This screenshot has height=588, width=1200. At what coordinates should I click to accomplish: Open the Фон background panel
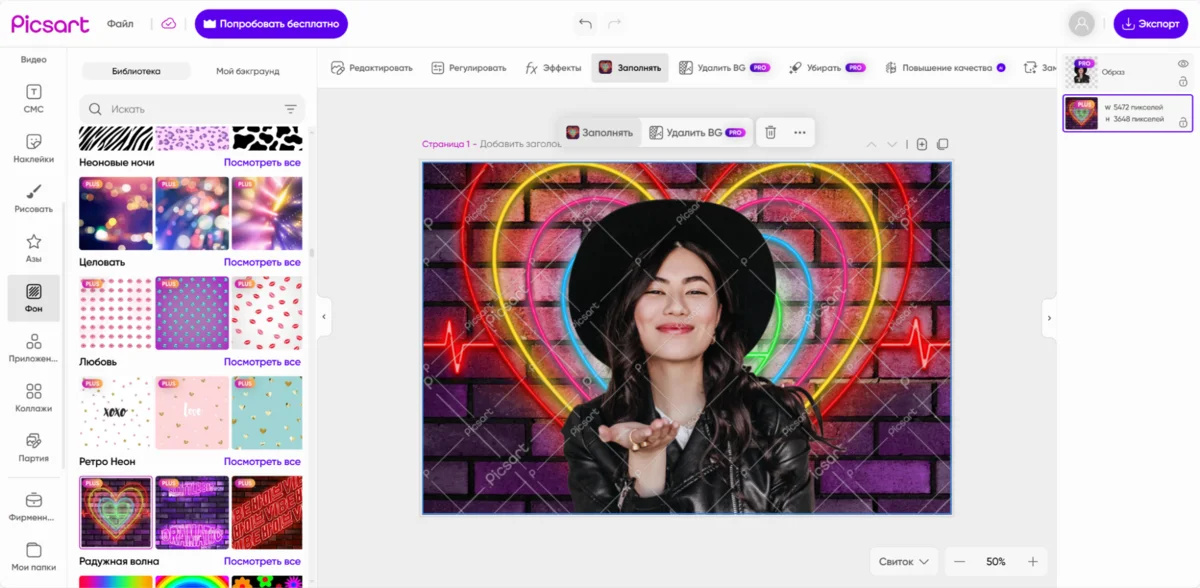click(x=33, y=298)
